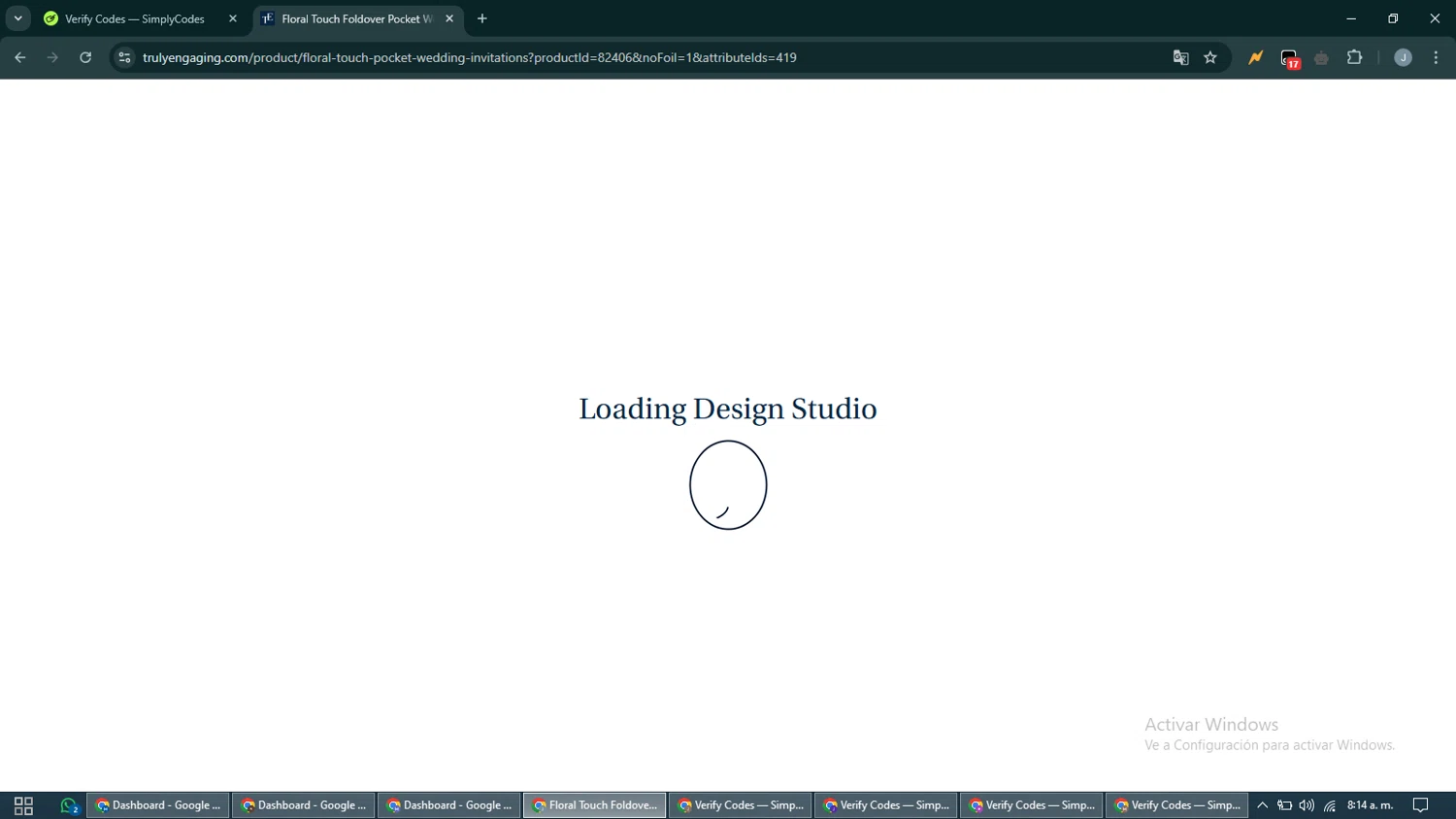
Task: Open a new browser tab
Action: point(482,18)
